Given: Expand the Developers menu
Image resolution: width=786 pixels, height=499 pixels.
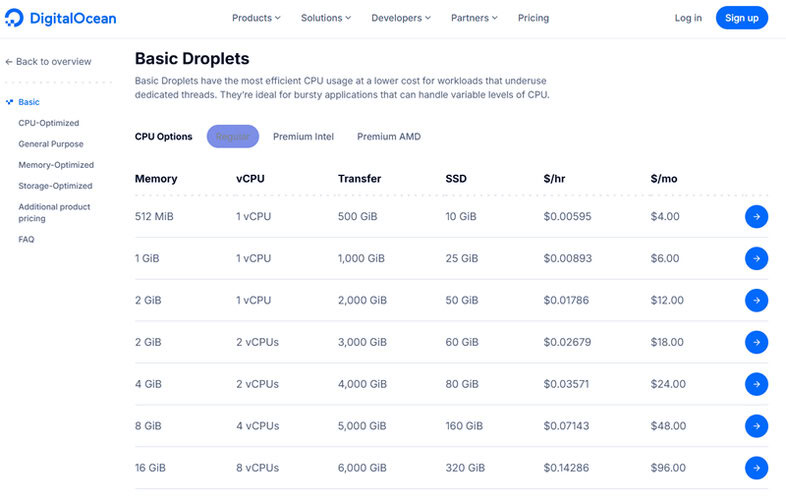Looking at the screenshot, I should click(x=401, y=18).
